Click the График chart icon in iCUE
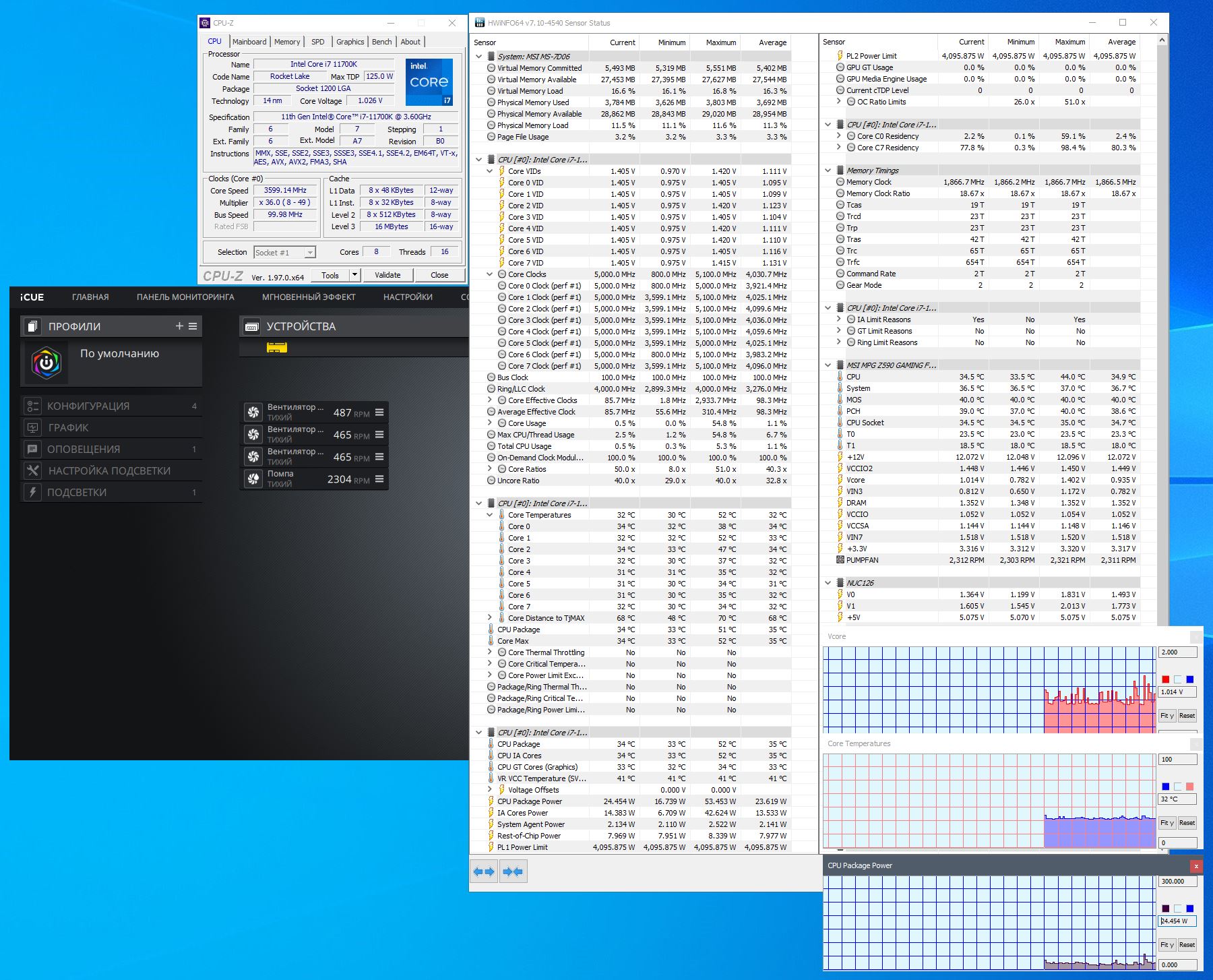This screenshot has height=980, width=1213. tap(33, 427)
